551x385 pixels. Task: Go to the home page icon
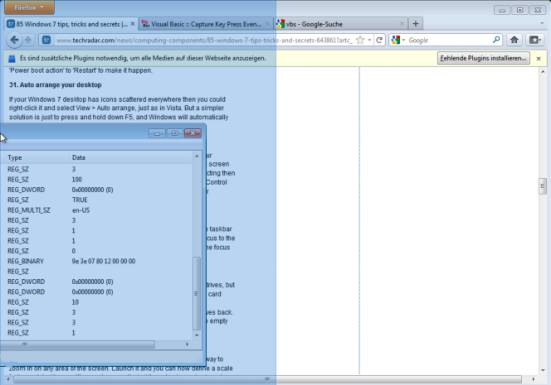(x=514, y=40)
